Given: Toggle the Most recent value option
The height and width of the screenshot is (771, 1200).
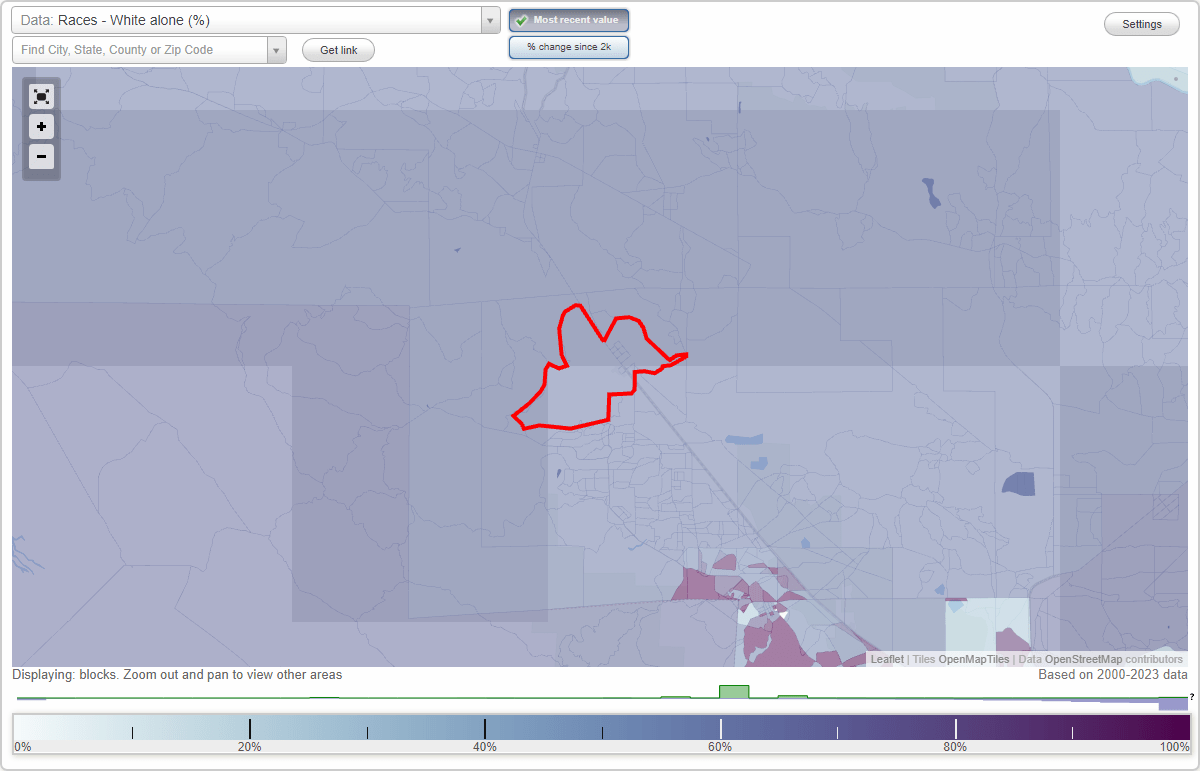Looking at the screenshot, I should pos(568,19).
